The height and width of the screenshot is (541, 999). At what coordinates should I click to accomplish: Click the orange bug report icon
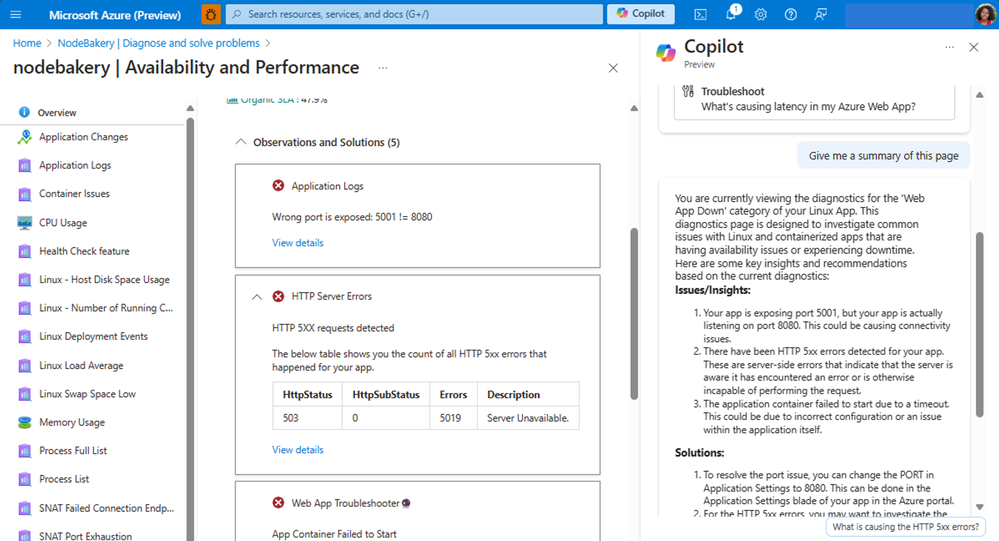[x=211, y=14]
